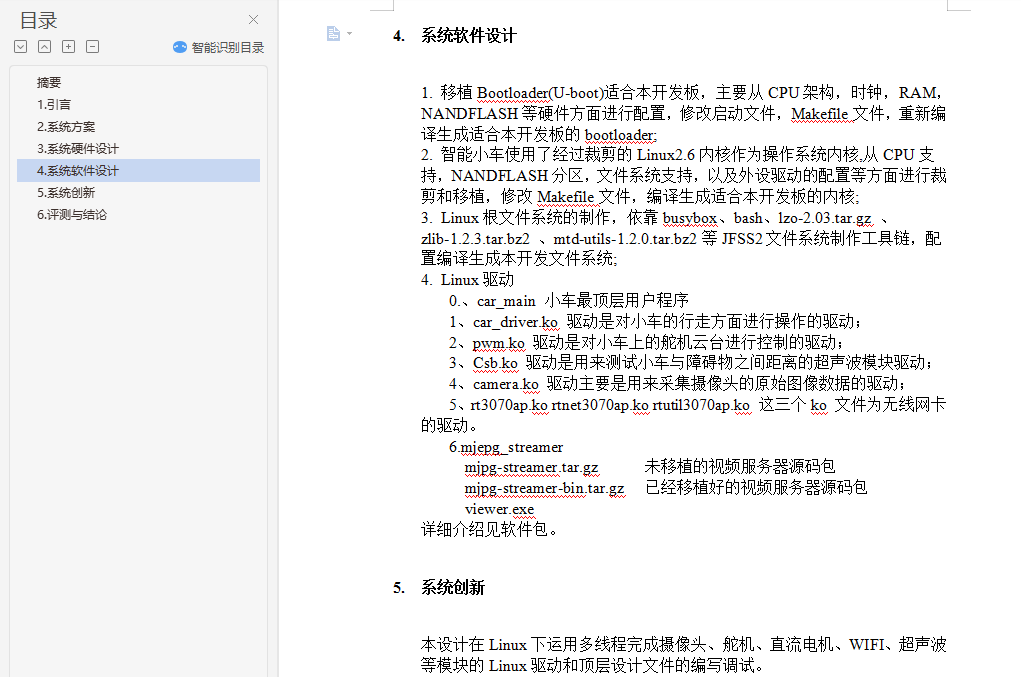Click the document heading 系统软件设计

coord(468,36)
